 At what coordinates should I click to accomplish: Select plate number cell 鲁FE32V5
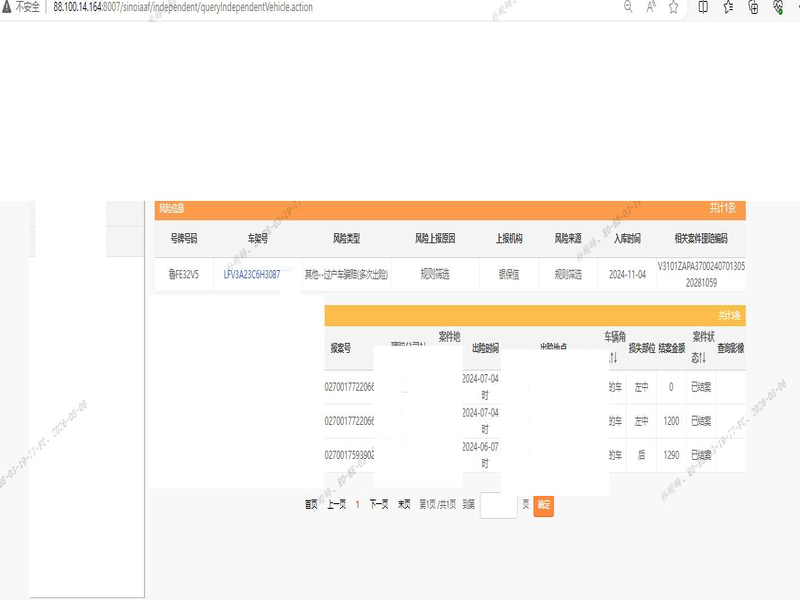[184, 274]
